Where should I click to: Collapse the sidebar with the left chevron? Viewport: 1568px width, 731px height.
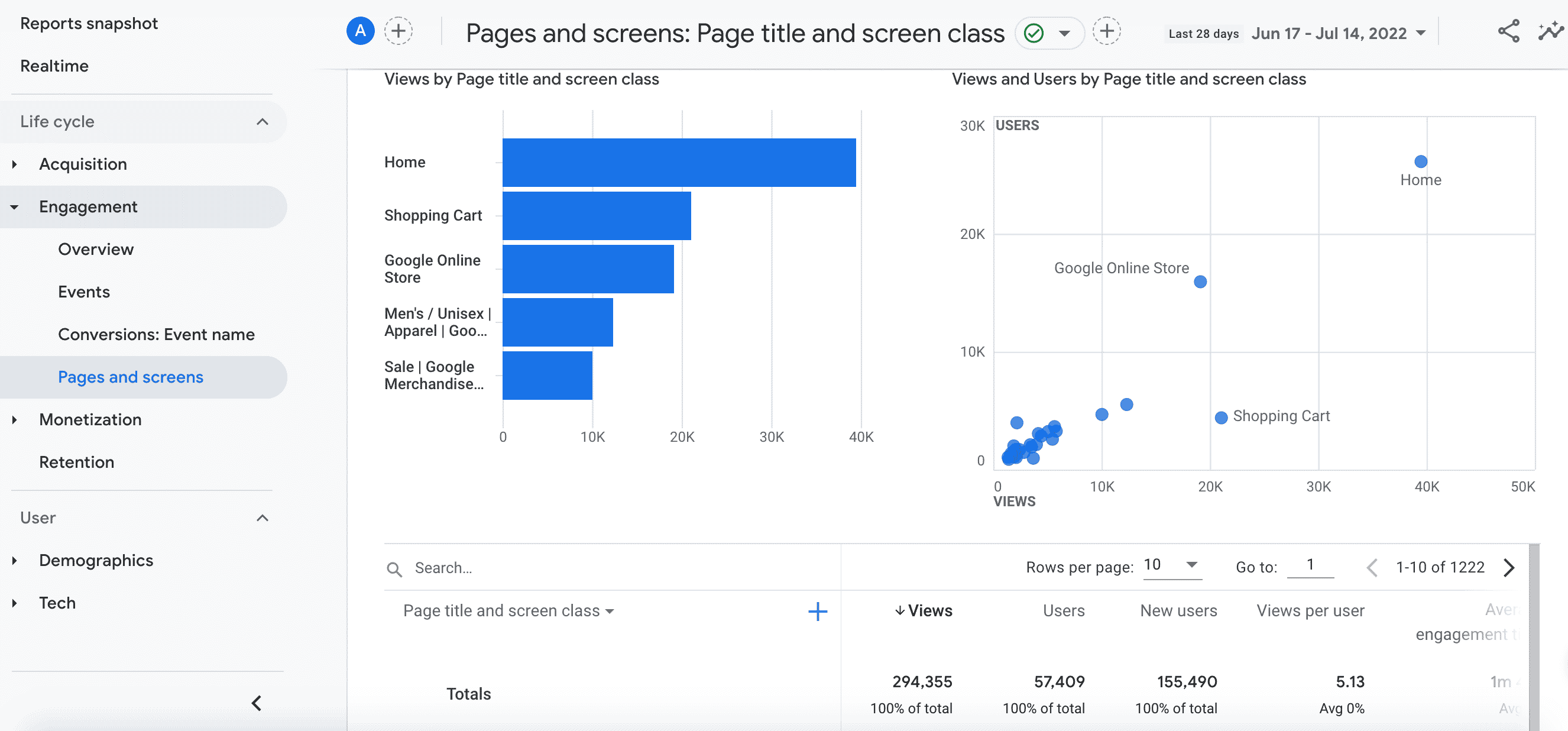(x=257, y=703)
